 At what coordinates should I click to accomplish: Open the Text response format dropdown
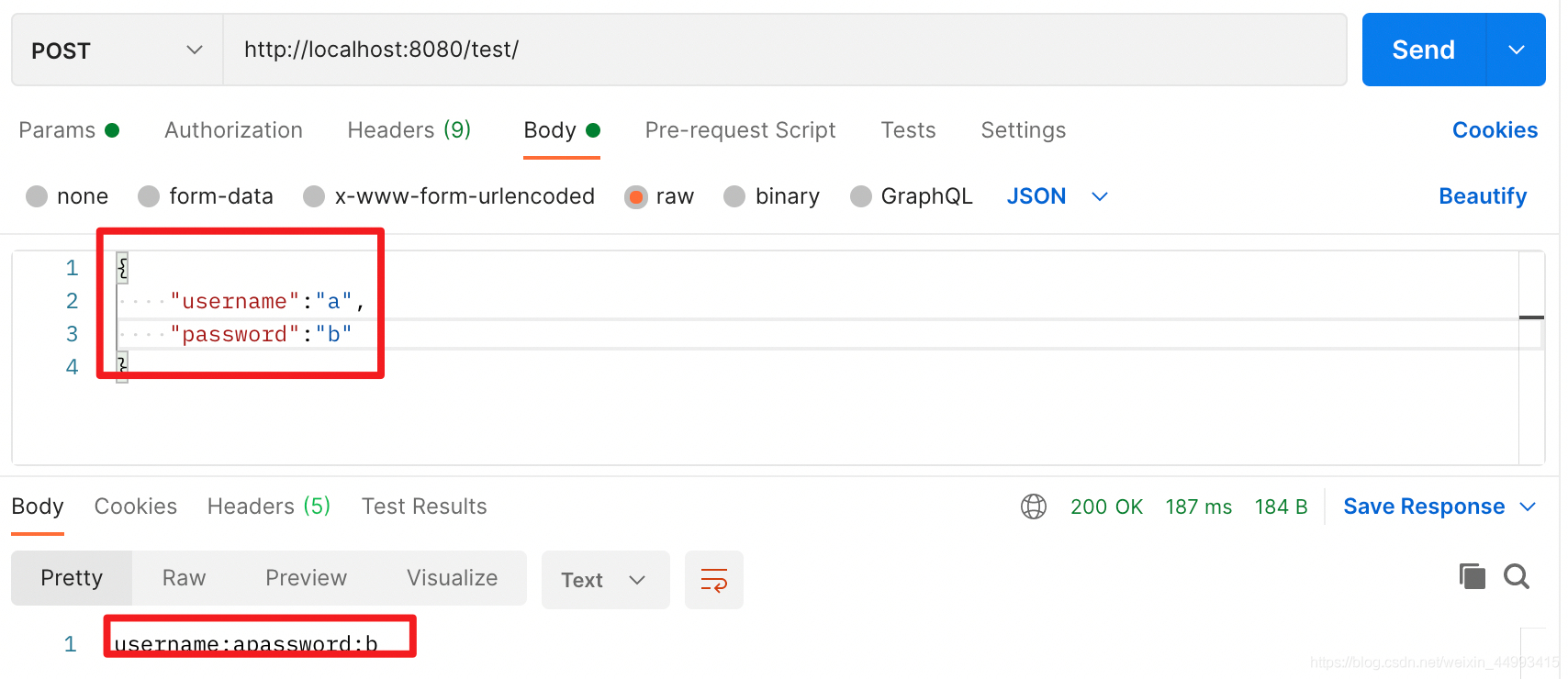click(x=605, y=580)
